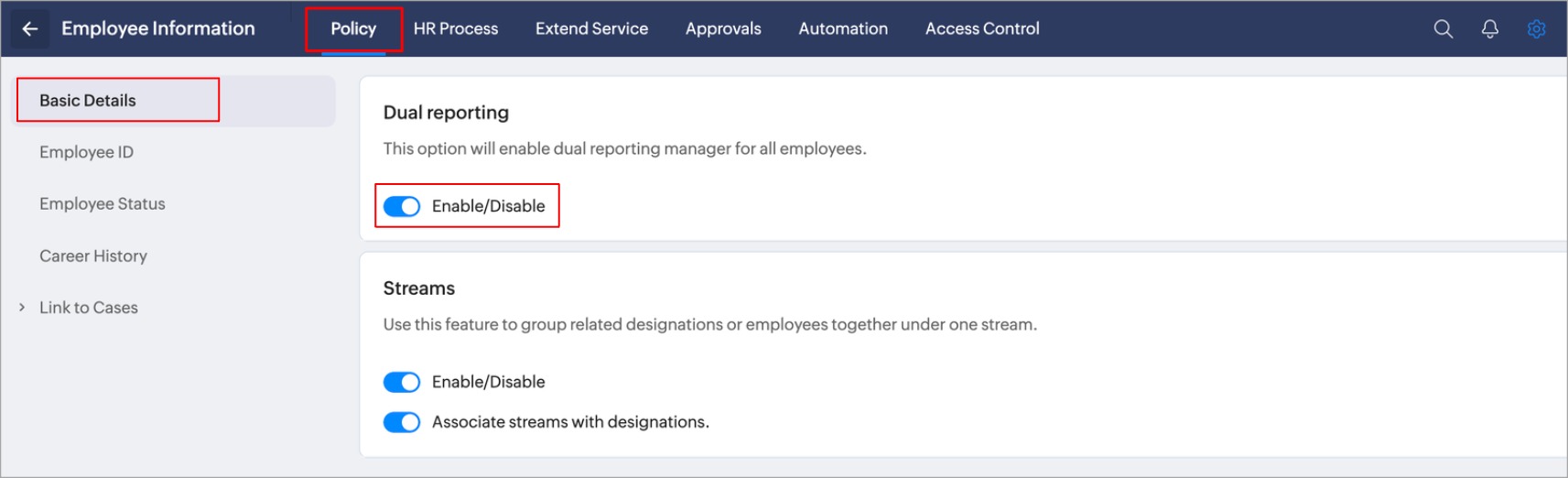Switch to the Policy tab
Viewport: 1568px width, 478px height.
coord(353,29)
